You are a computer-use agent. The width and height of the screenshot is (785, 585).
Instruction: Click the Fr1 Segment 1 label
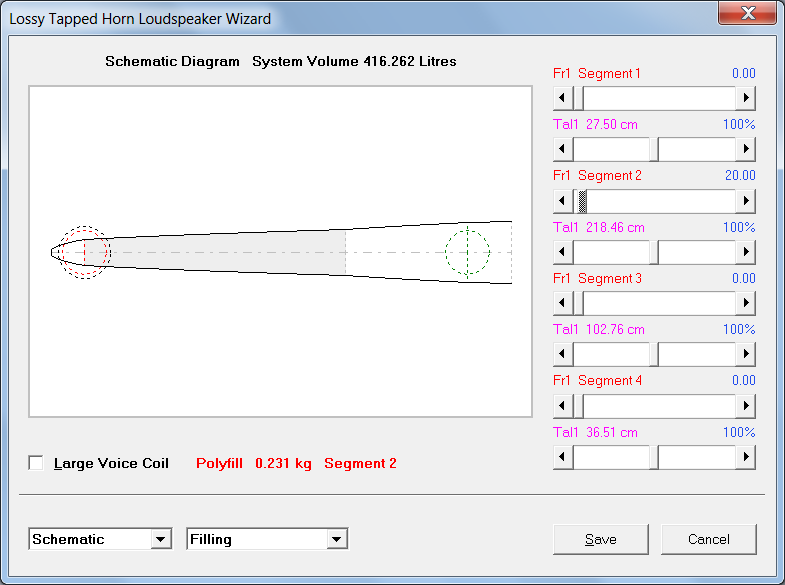pos(597,74)
